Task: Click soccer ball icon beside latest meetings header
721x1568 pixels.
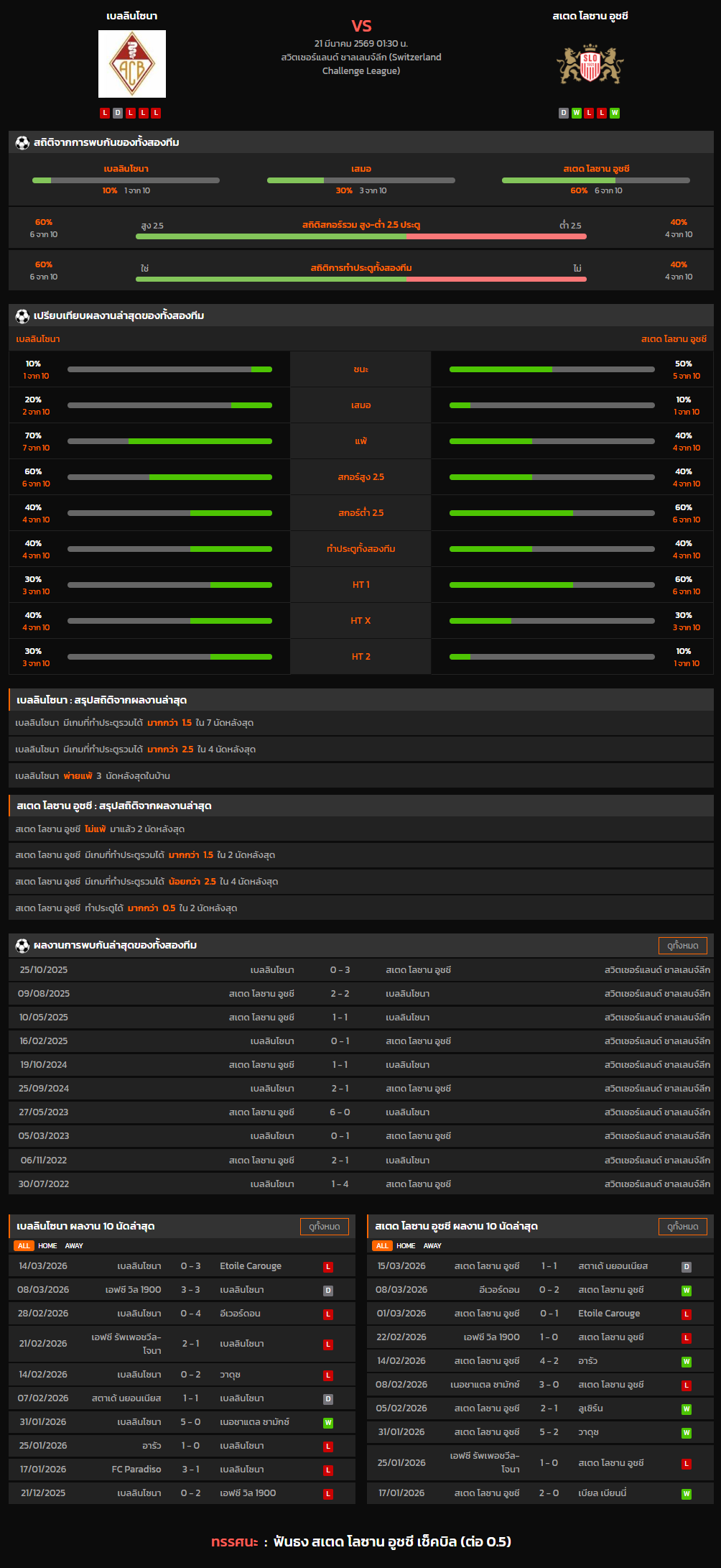Action: [22, 946]
